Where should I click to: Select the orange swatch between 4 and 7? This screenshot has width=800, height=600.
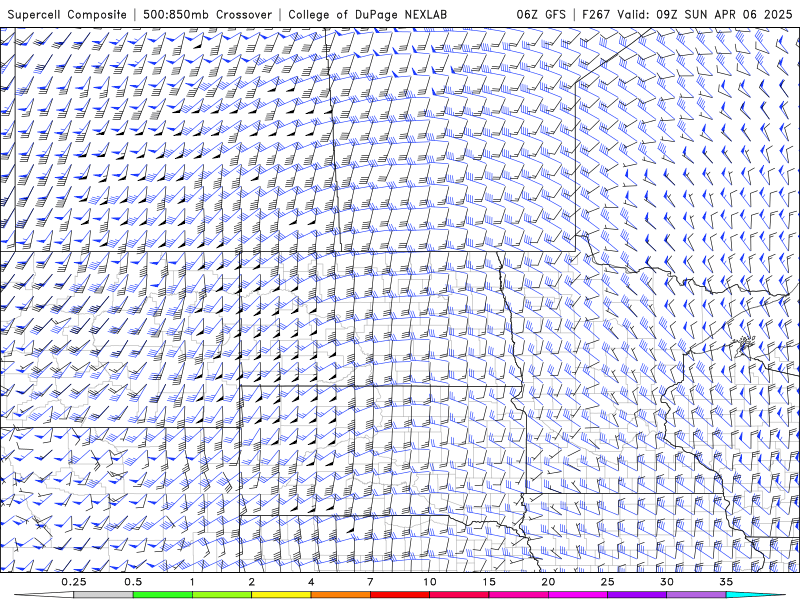point(340,595)
